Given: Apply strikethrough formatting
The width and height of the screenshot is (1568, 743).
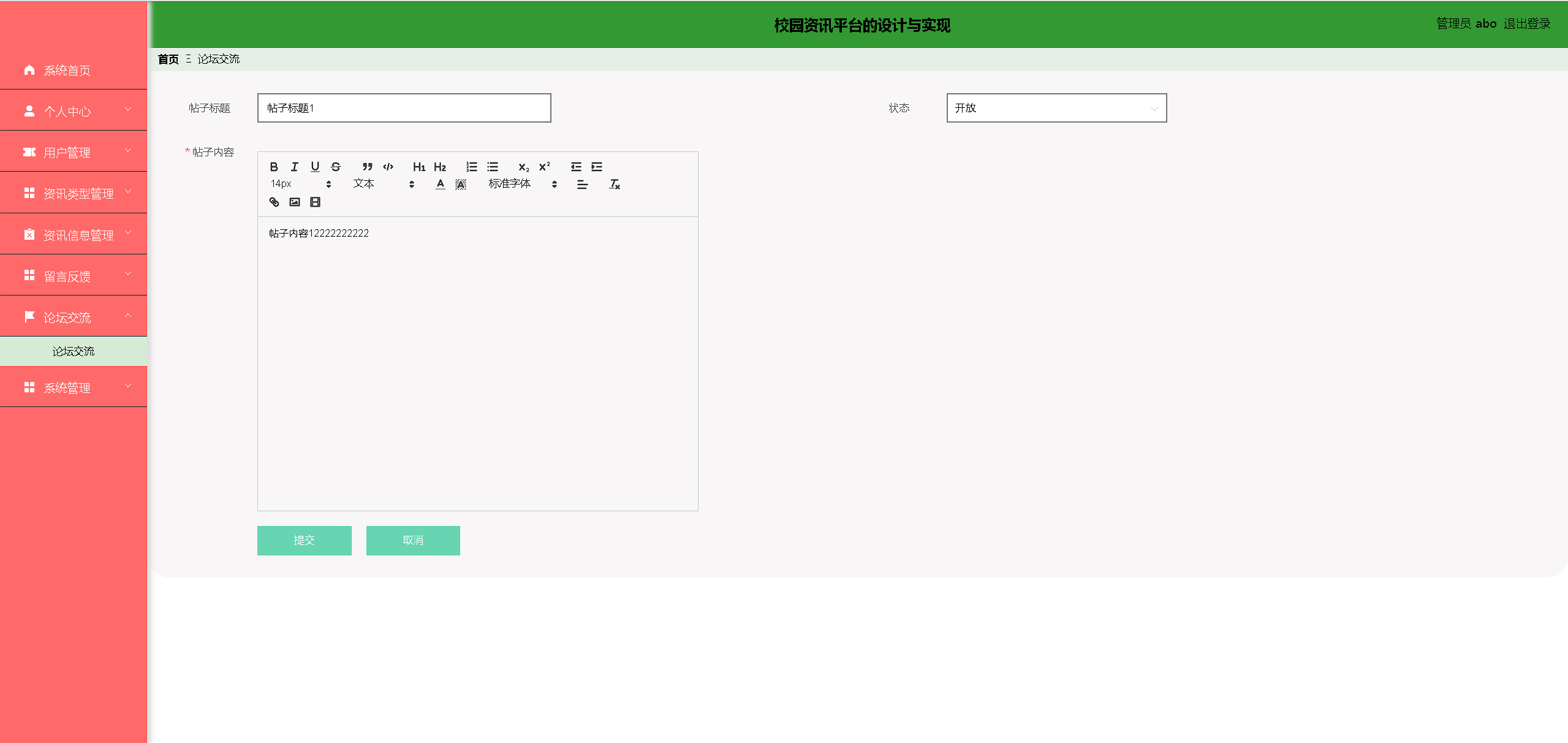Looking at the screenshot, I should coord(335,166).
